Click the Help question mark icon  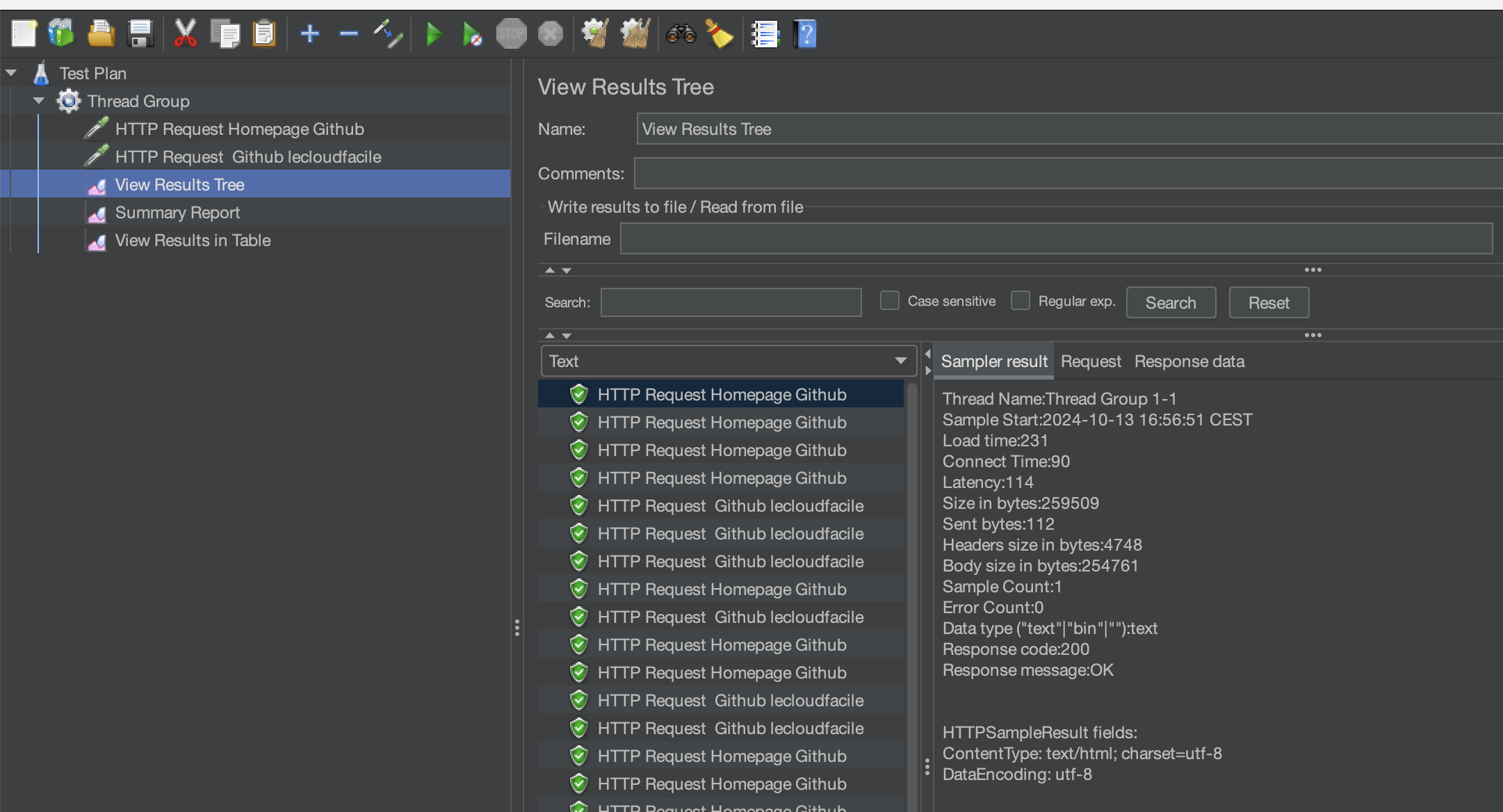(x=806, y=33)
